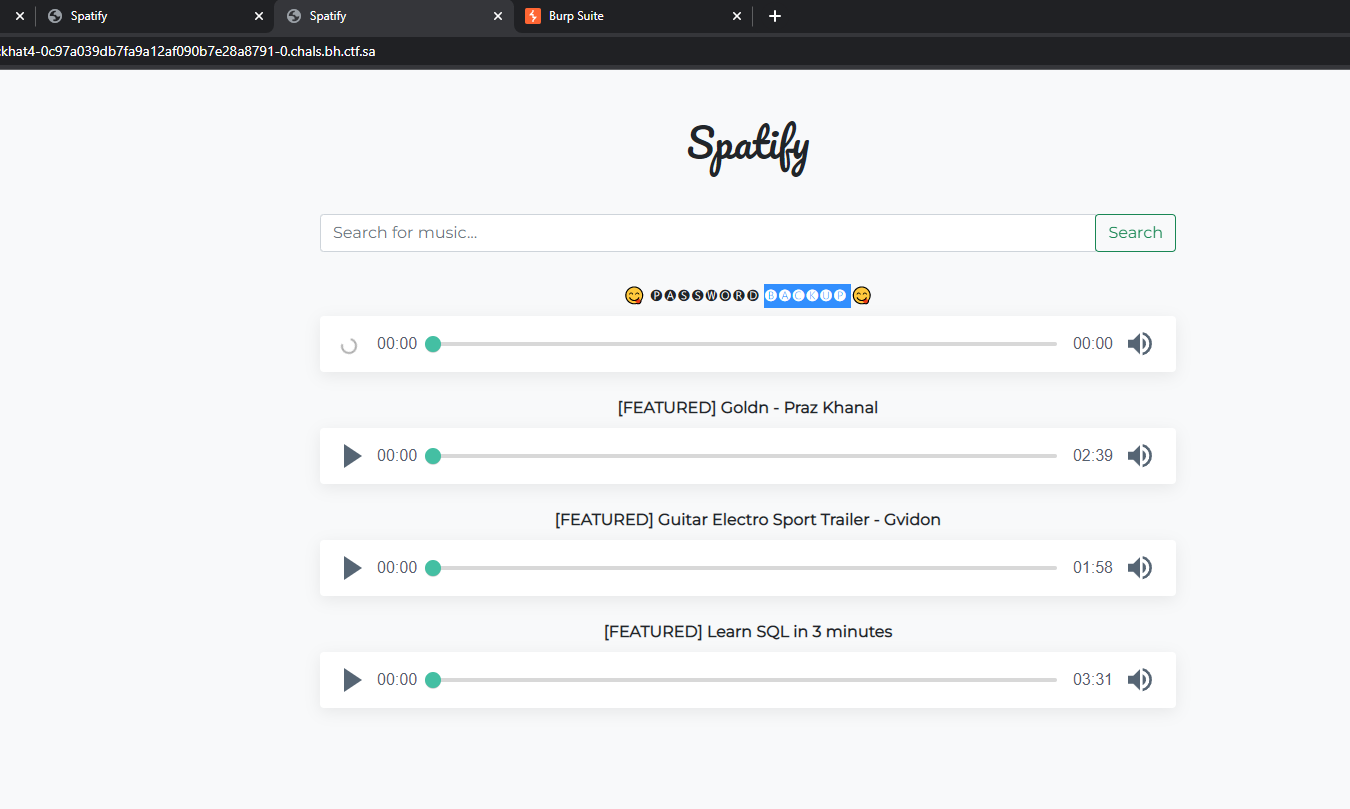Click the Guitar Electro Sport Trailer - Gvidon title
1350x809 pixels.
point(748,519)
